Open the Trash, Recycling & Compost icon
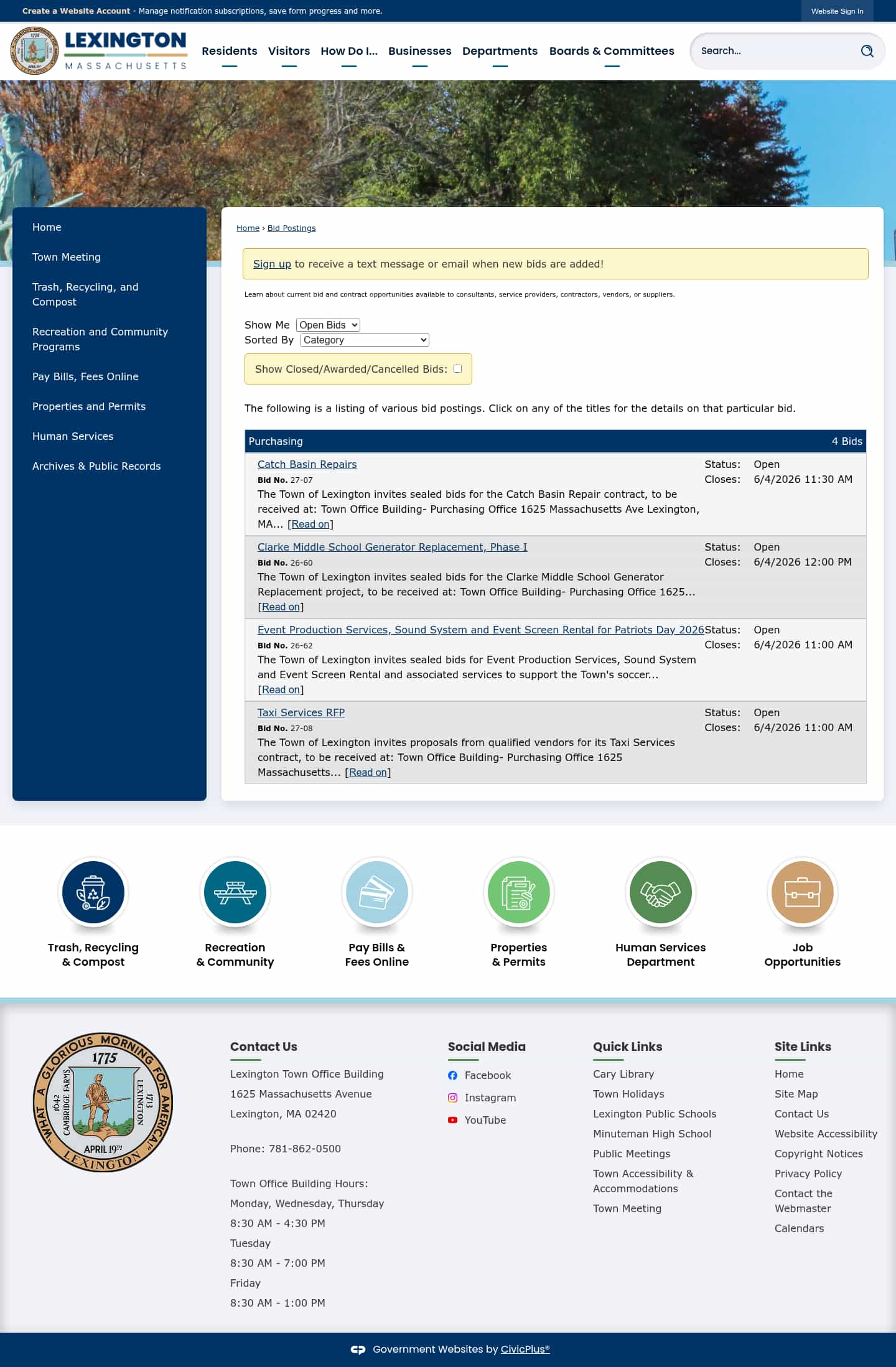 (93, 892)
